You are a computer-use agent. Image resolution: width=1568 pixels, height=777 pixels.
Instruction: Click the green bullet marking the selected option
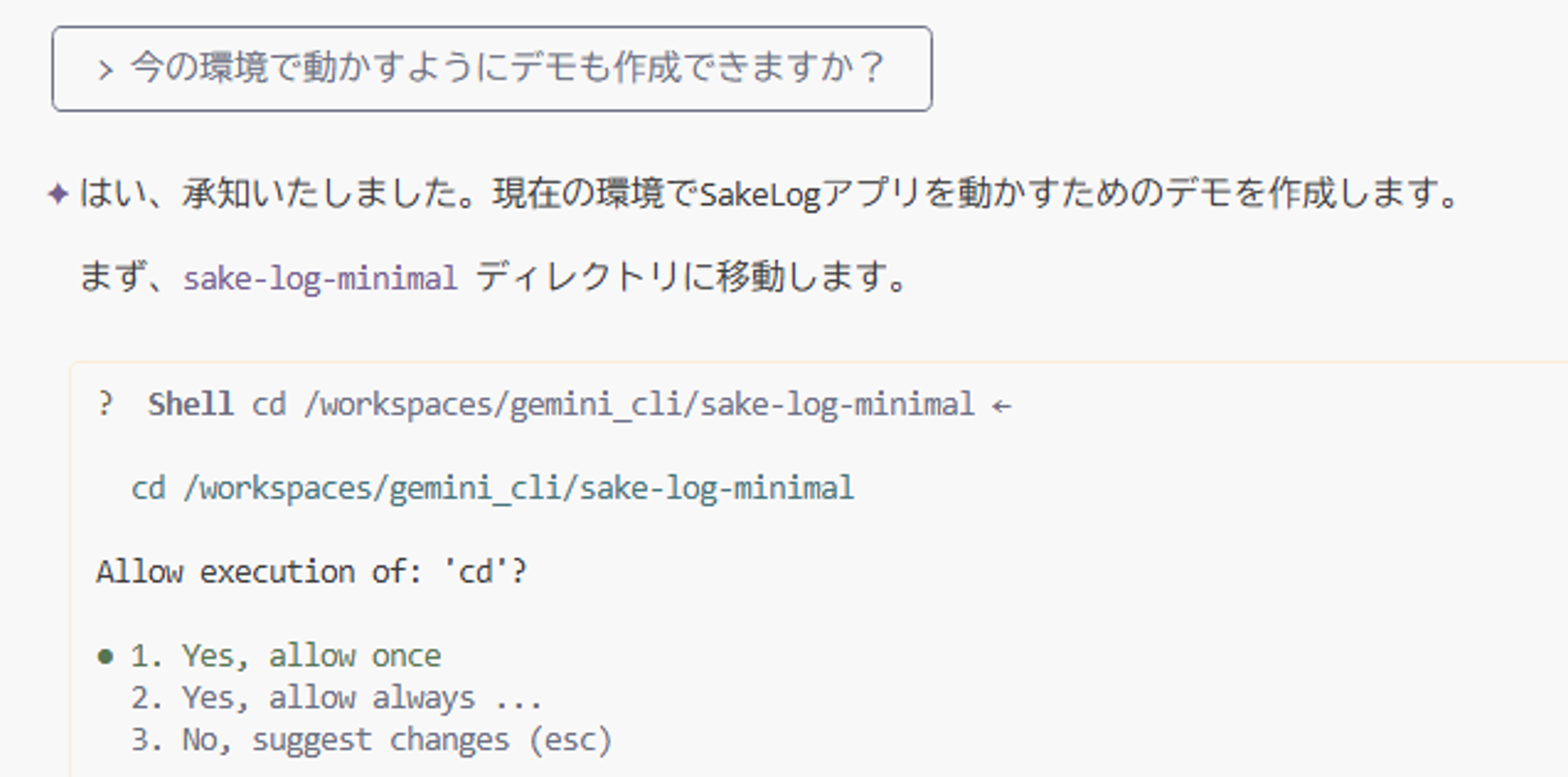coord(105,655)
